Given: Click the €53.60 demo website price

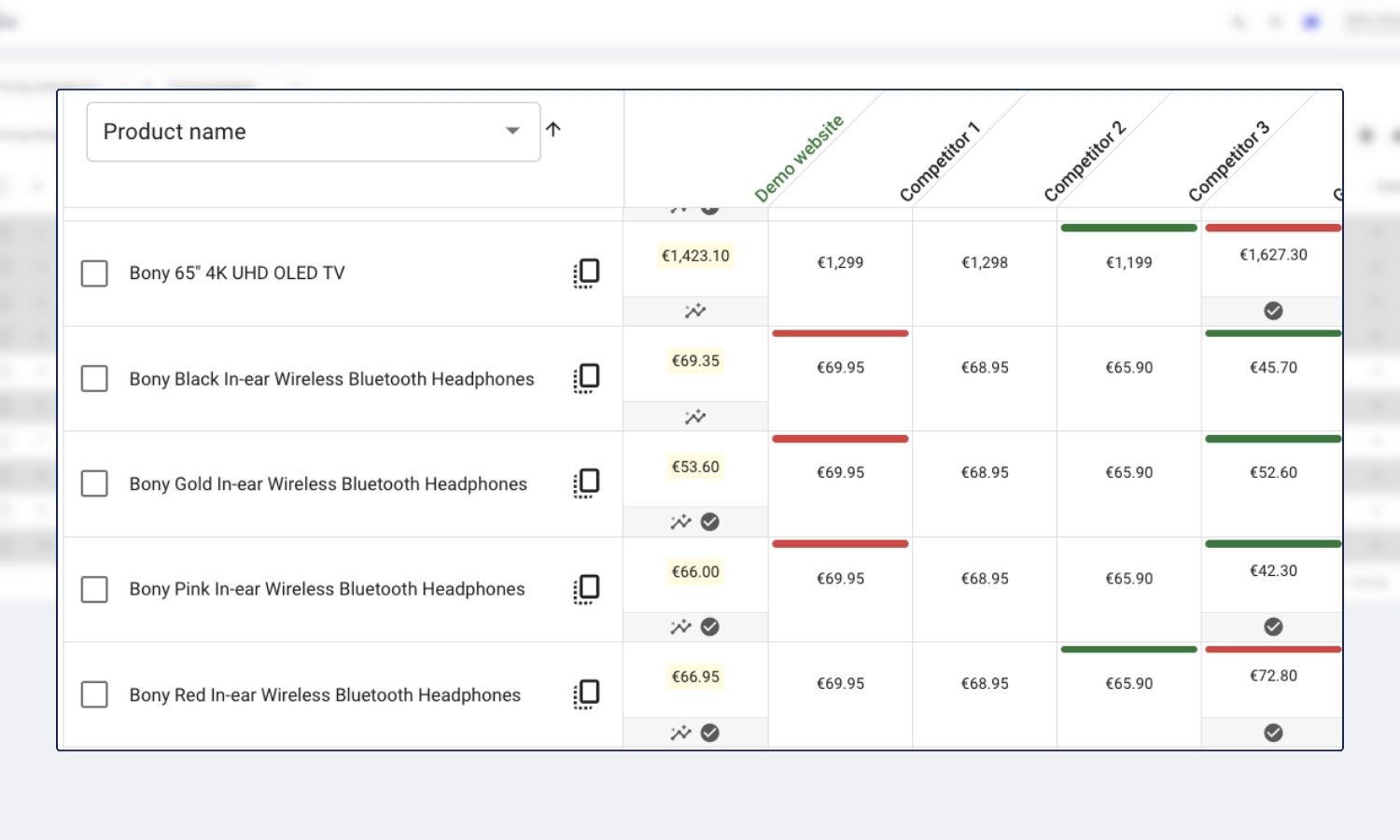Looking at the screenshot, I should point(695,467).
